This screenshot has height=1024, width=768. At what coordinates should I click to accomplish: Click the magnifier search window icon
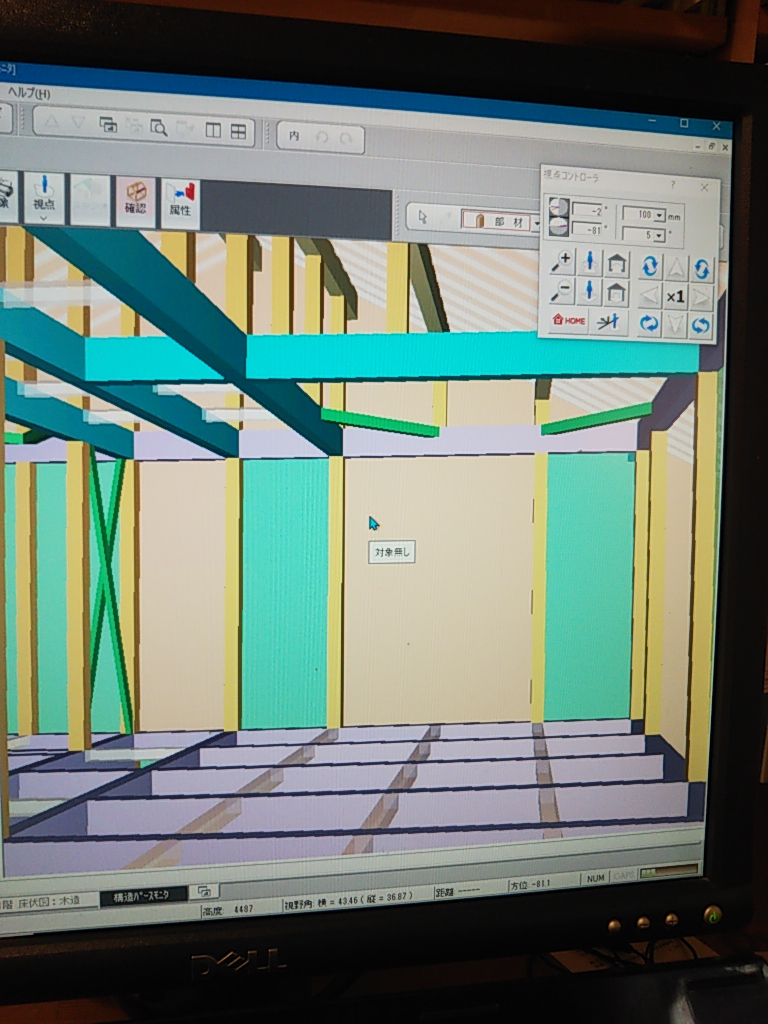158,127
